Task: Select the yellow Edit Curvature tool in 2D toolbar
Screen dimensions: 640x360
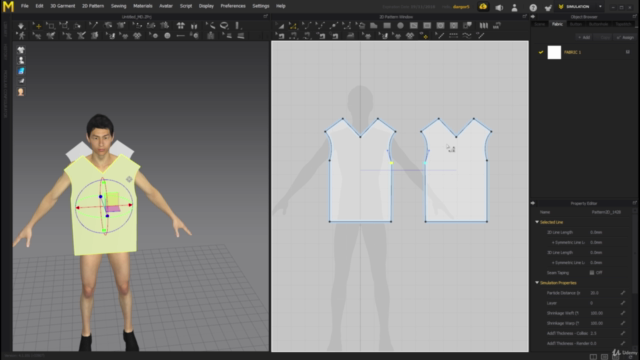Action: (x=293, y=26)
